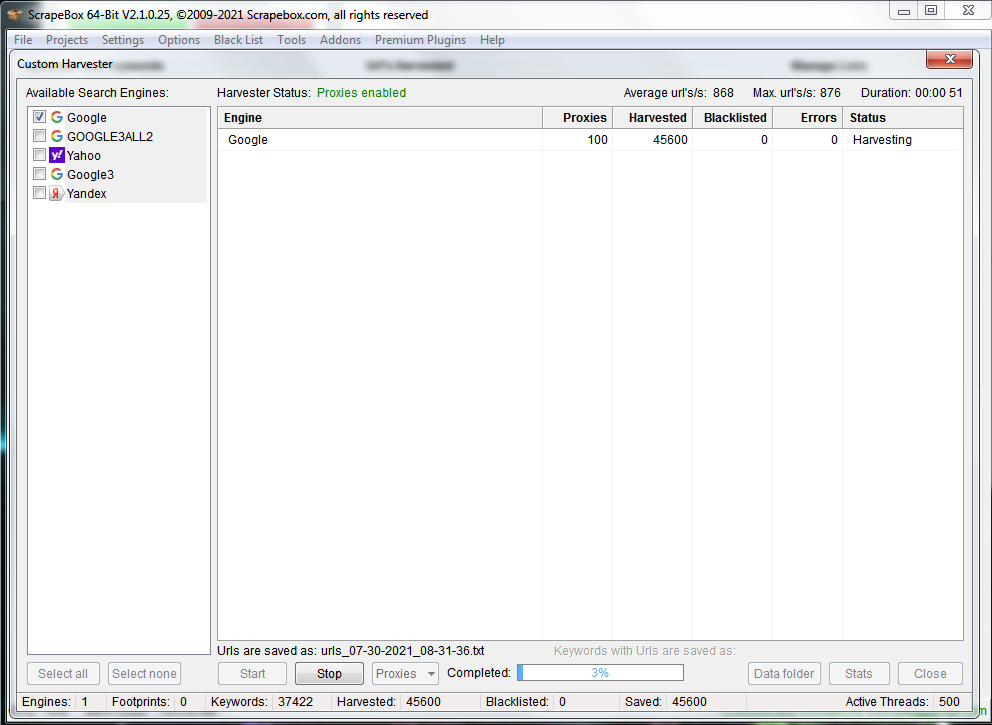The image size is (992, 725).
Task: Click the Average url's/s 868 value
Action: tap(723, 93)
